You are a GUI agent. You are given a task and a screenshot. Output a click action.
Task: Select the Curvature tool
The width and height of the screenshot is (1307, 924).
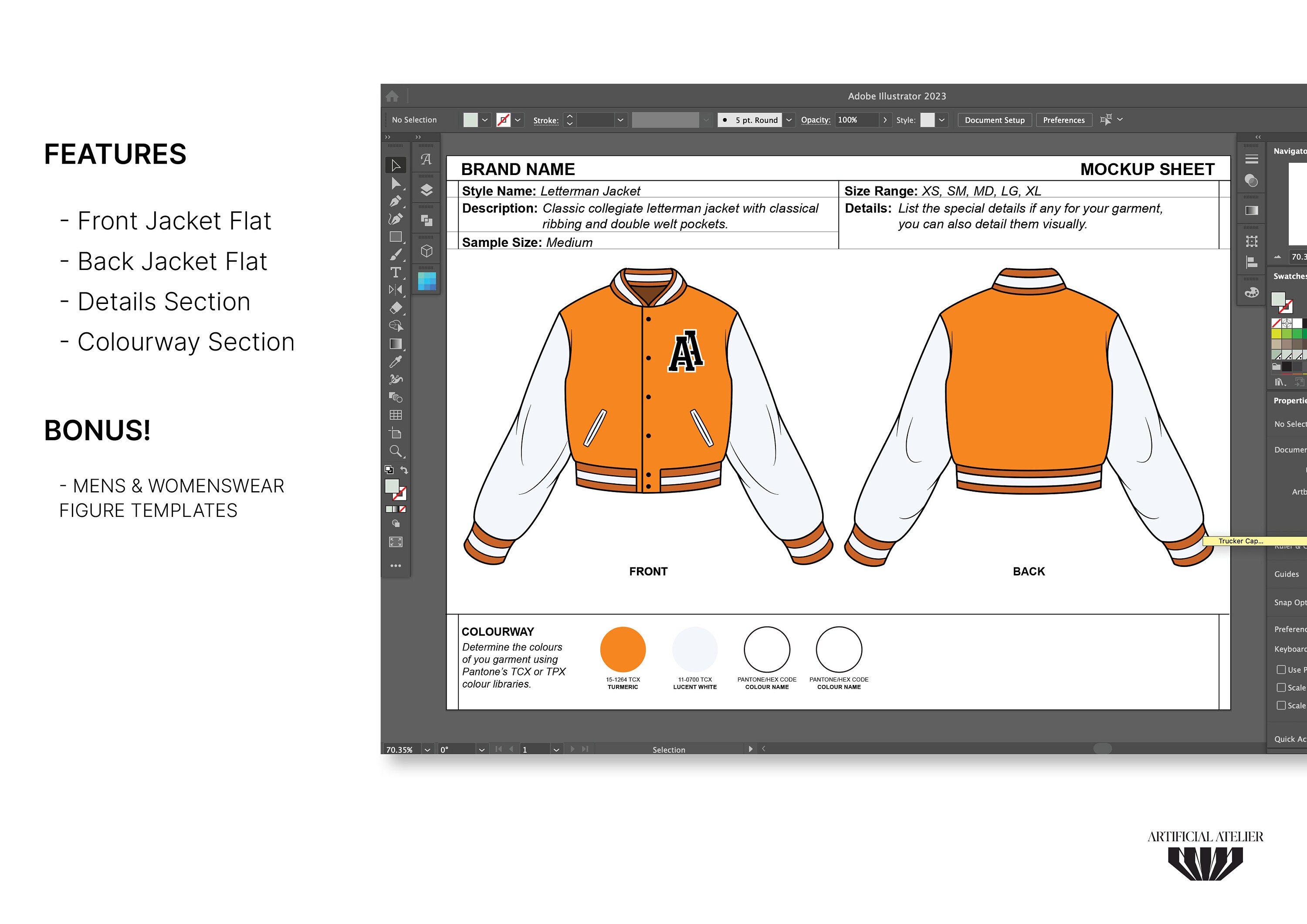tap(396, 219)
